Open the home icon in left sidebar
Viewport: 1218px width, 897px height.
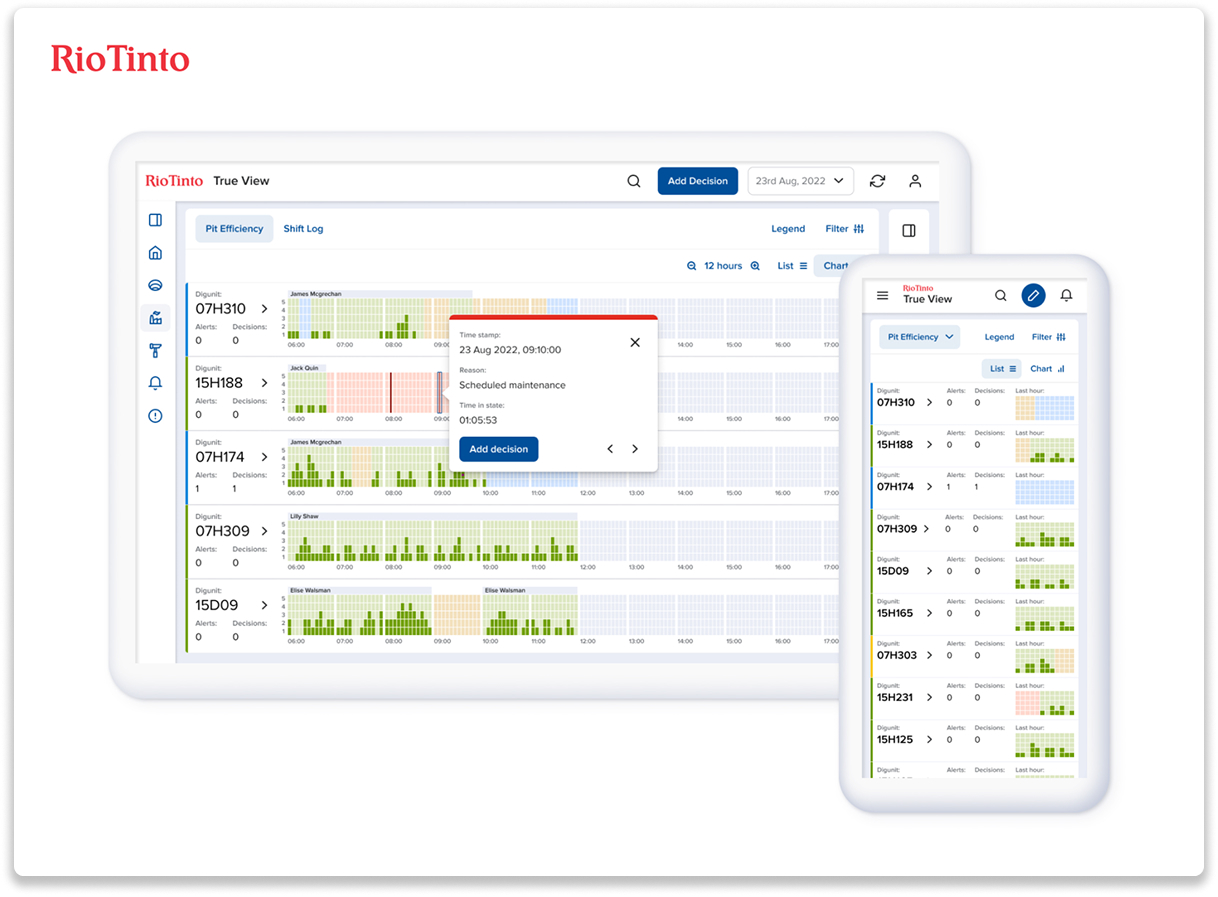click(155, 253)
